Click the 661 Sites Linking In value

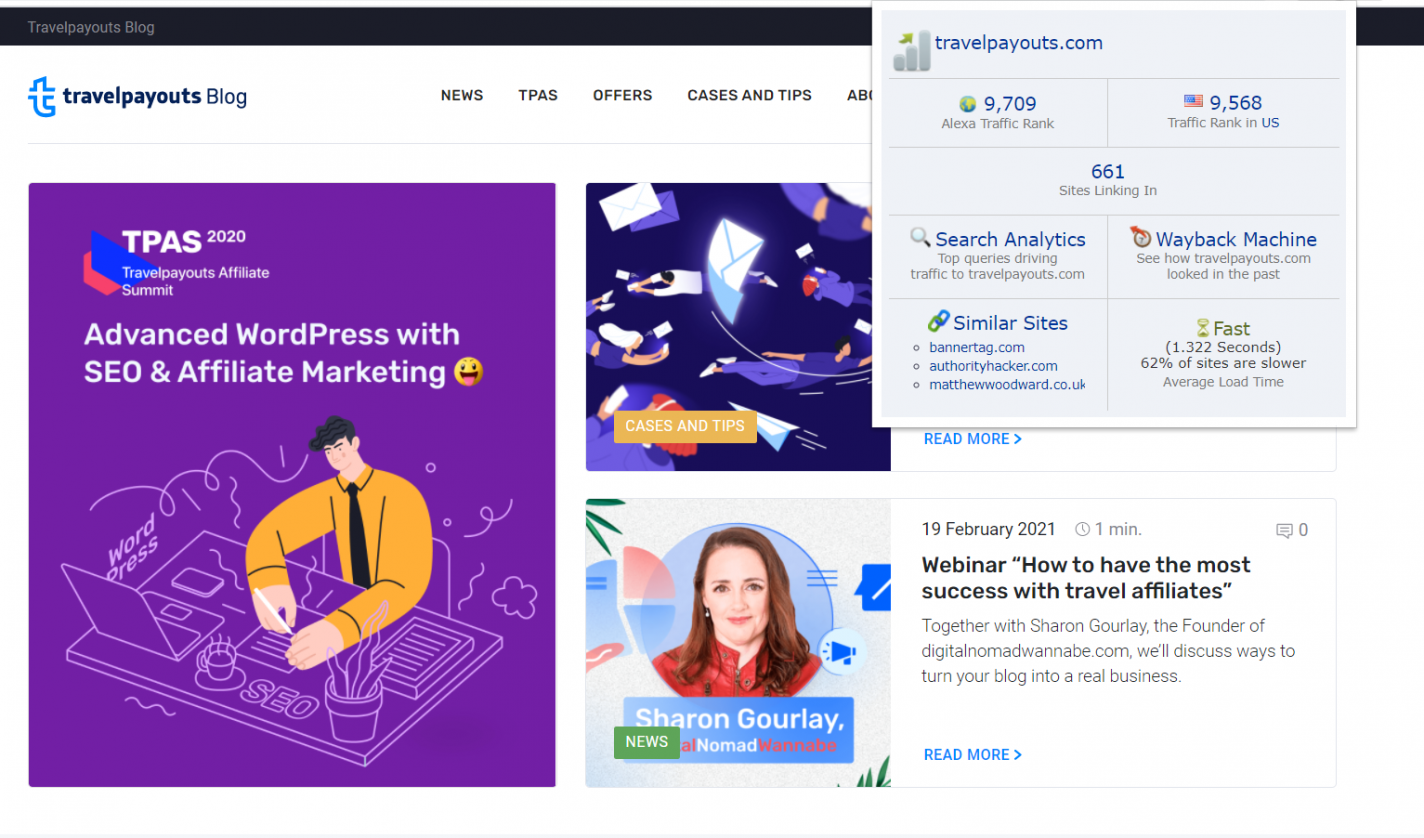tap(1108, 172)
